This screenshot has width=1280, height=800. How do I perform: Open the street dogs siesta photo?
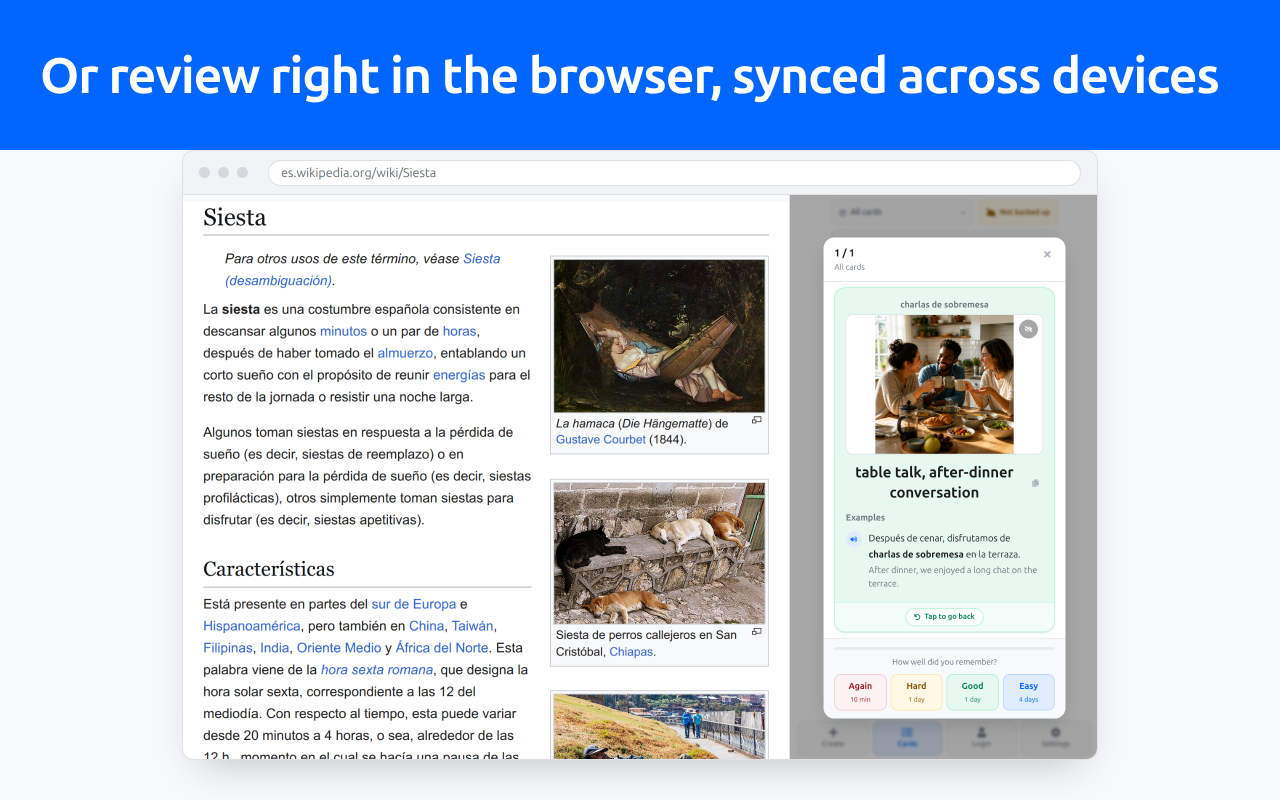[x=659, y=553]
